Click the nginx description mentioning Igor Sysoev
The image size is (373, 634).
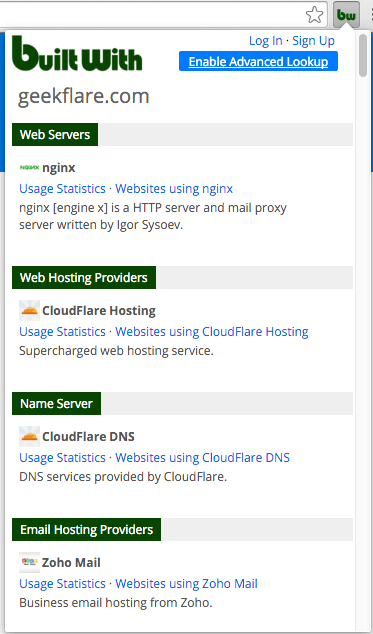pos(153,217)
